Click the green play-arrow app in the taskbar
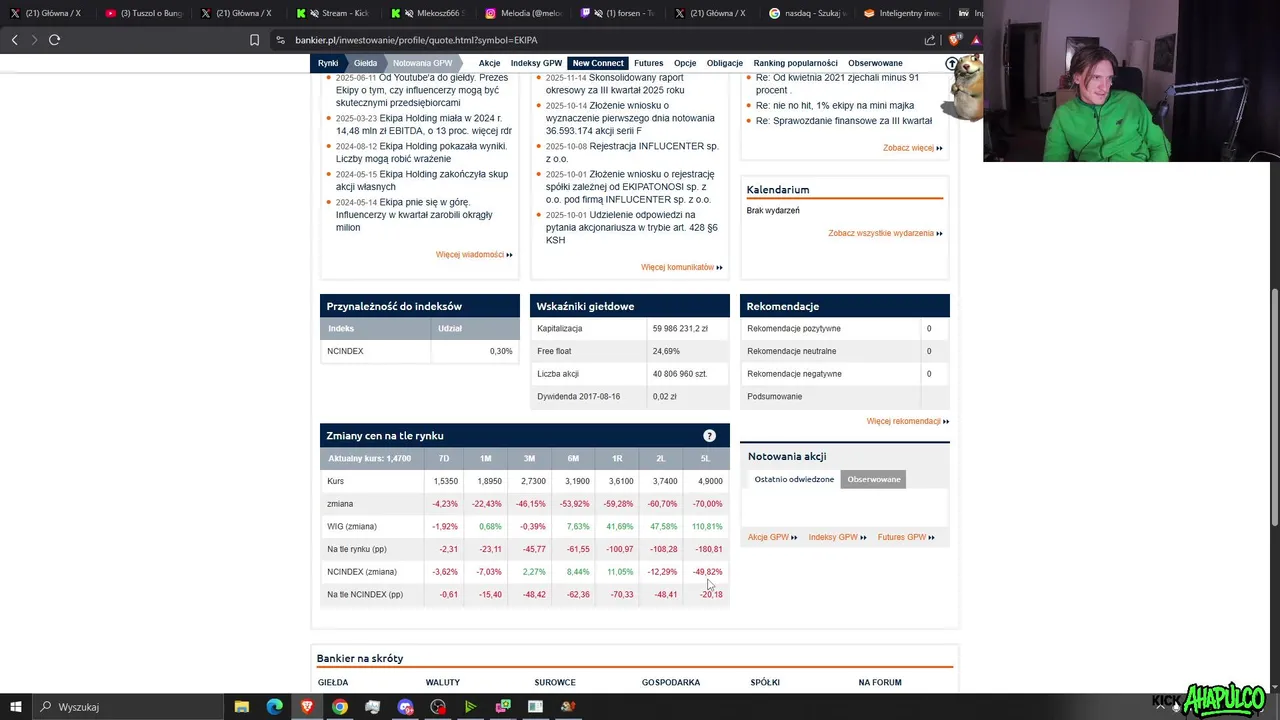This screenshot has width=1280, height=720. [x=470, y=707]
